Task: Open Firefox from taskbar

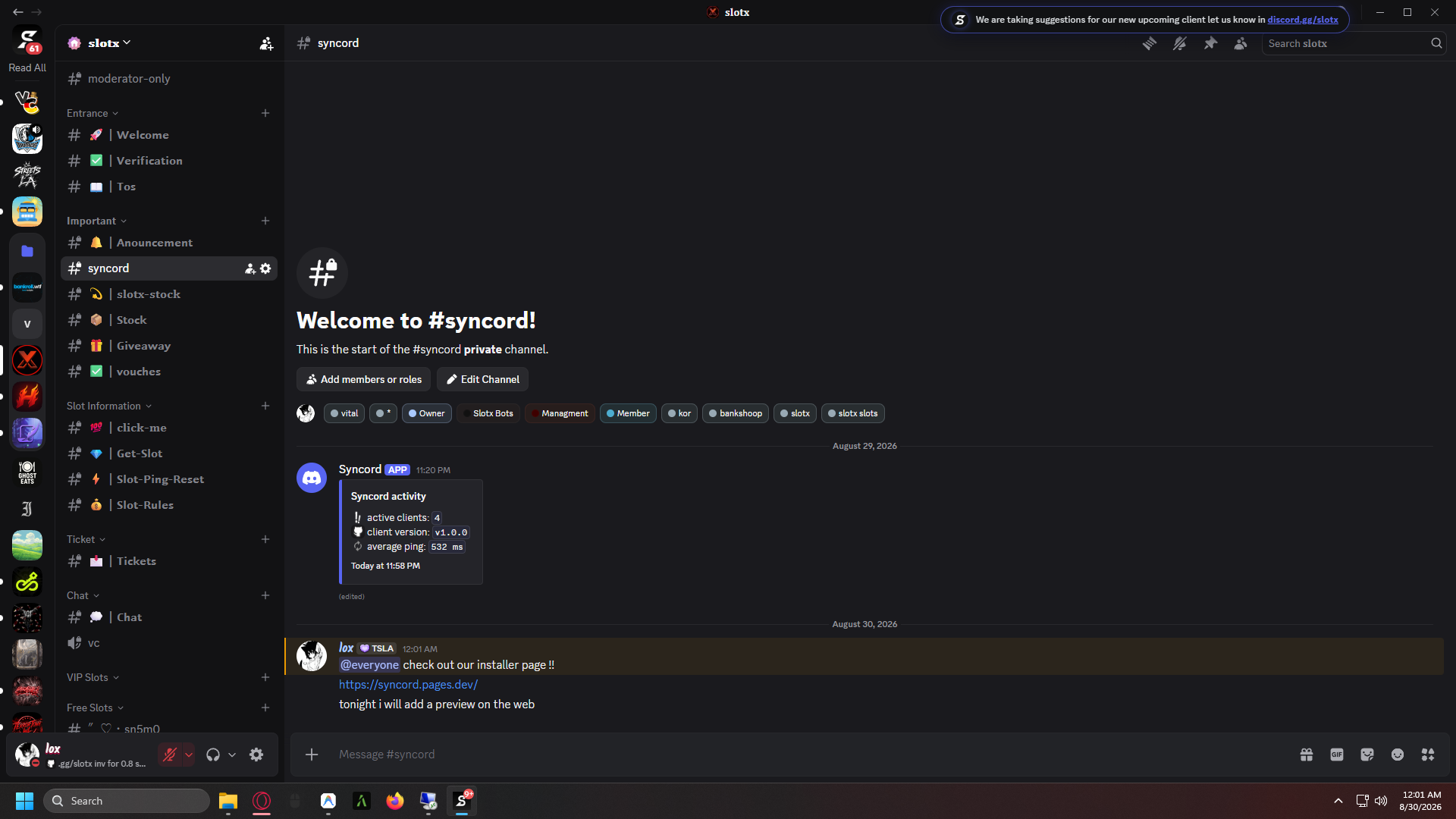Action: pos(395,801)
